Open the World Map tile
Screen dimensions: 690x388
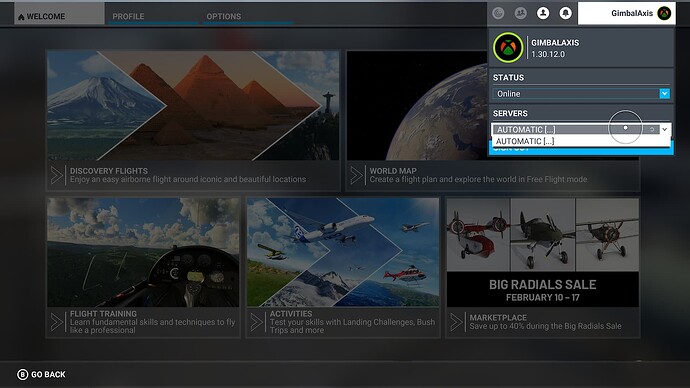coord(492,121)
